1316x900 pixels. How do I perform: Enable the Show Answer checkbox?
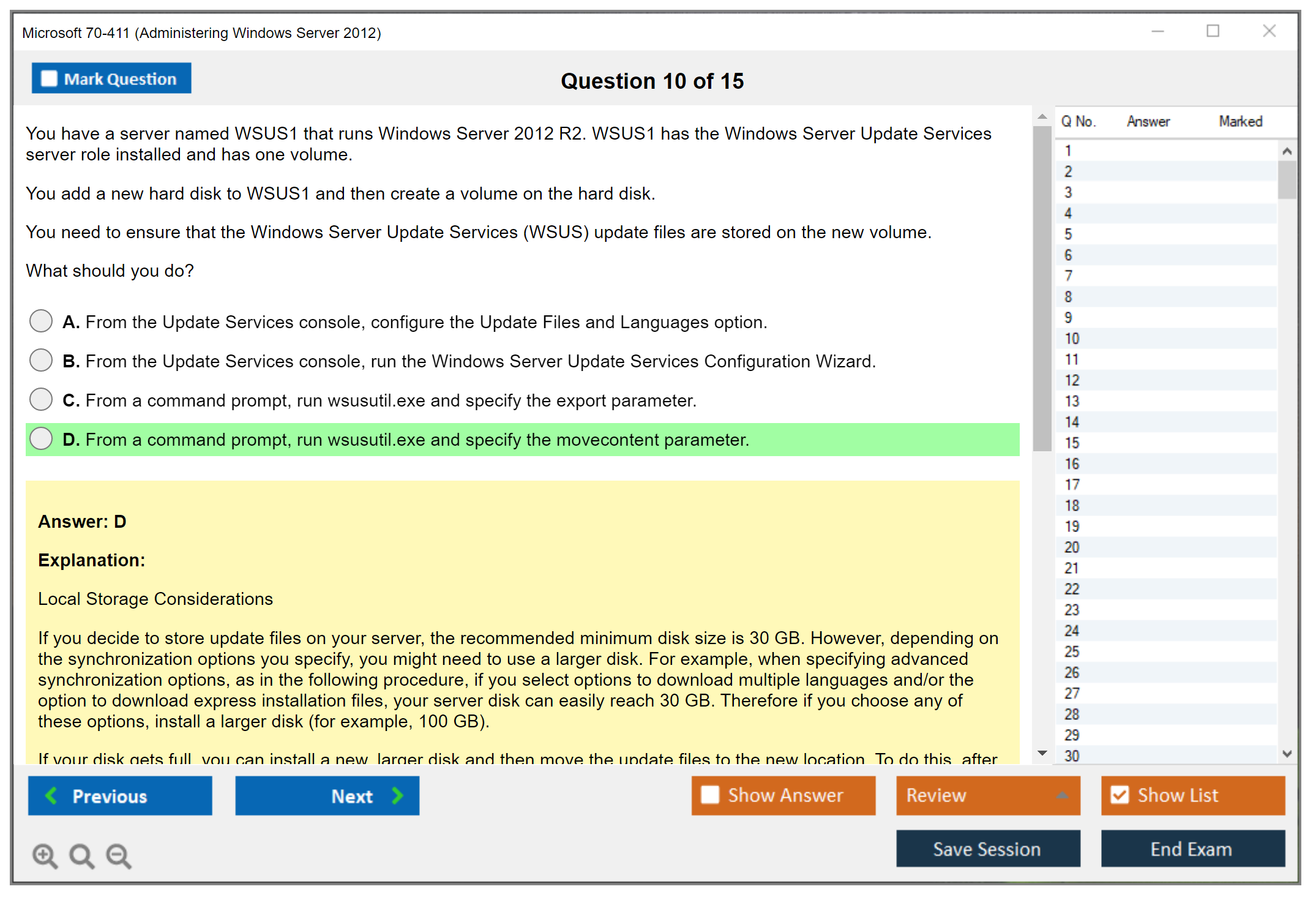(x=710, y=795)
